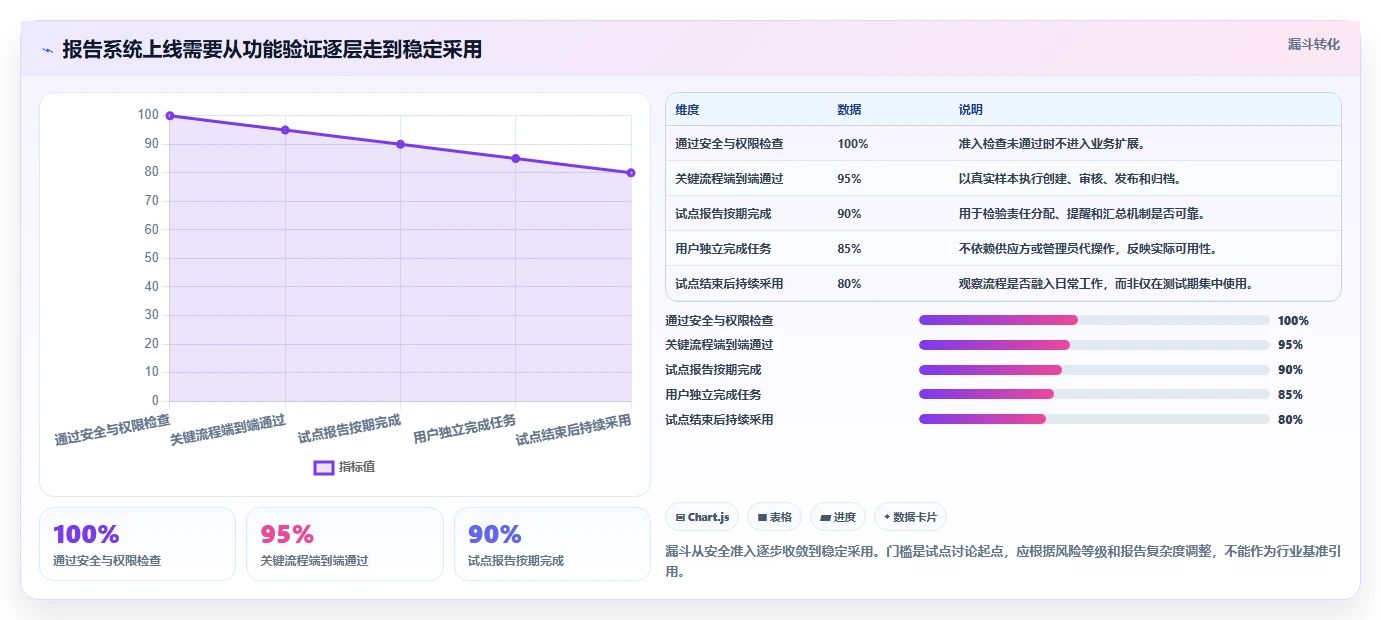Image resolution: width=1381 pixels, height=620 pixels.
Task: Click the 进度 tag chip
Action: click(838, 517)
